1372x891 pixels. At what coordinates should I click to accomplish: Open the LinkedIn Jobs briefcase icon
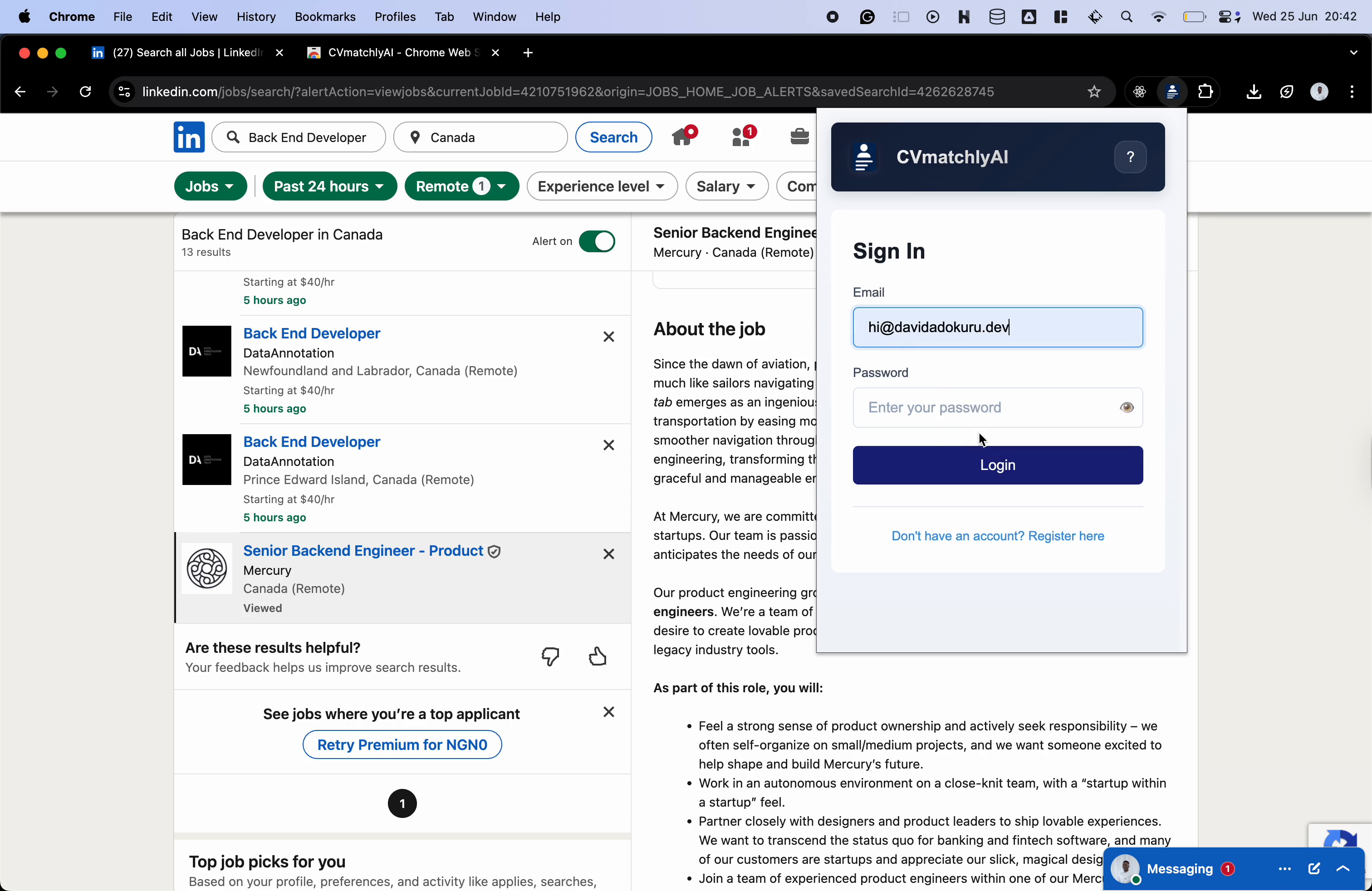[799, 137]
